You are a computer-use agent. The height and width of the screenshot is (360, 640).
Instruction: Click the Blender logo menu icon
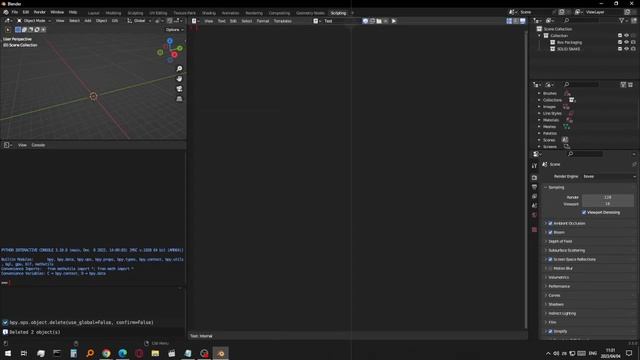coord(6,12)
